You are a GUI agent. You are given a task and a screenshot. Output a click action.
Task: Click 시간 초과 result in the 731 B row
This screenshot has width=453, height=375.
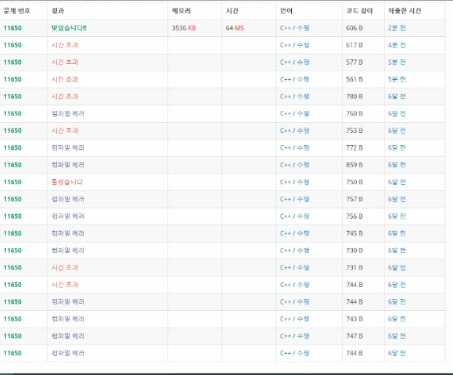coord(65,268)
